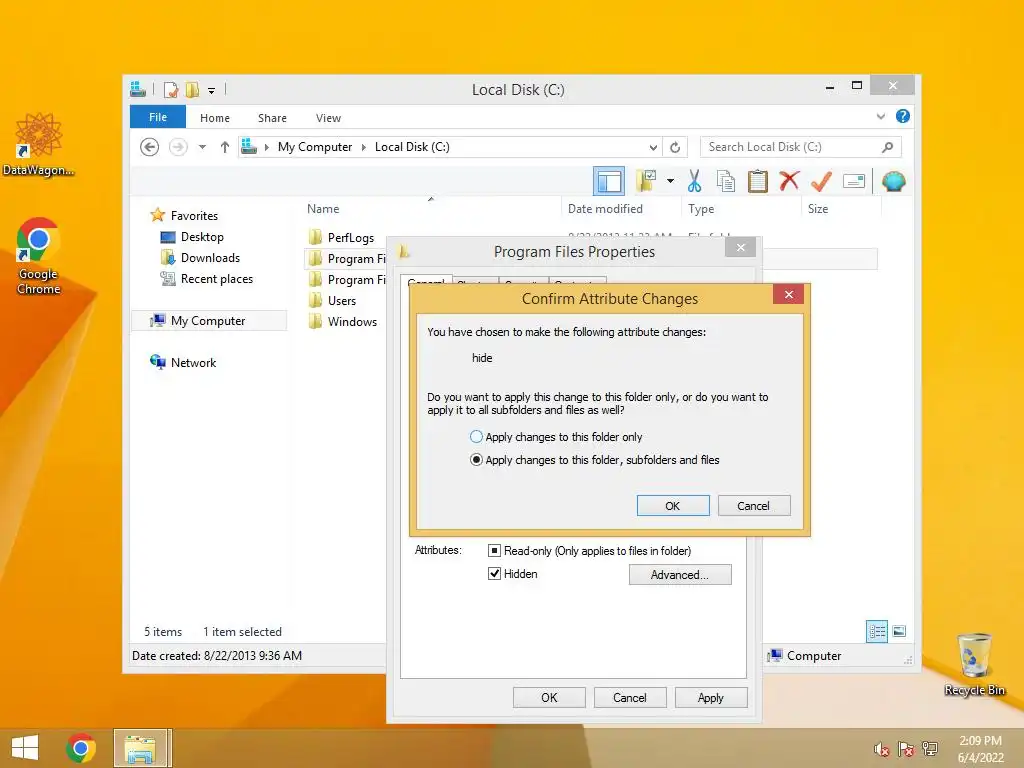Sort by the Type column header
This screenshot has height=768, width=1024.
click(x=701, y=209)
